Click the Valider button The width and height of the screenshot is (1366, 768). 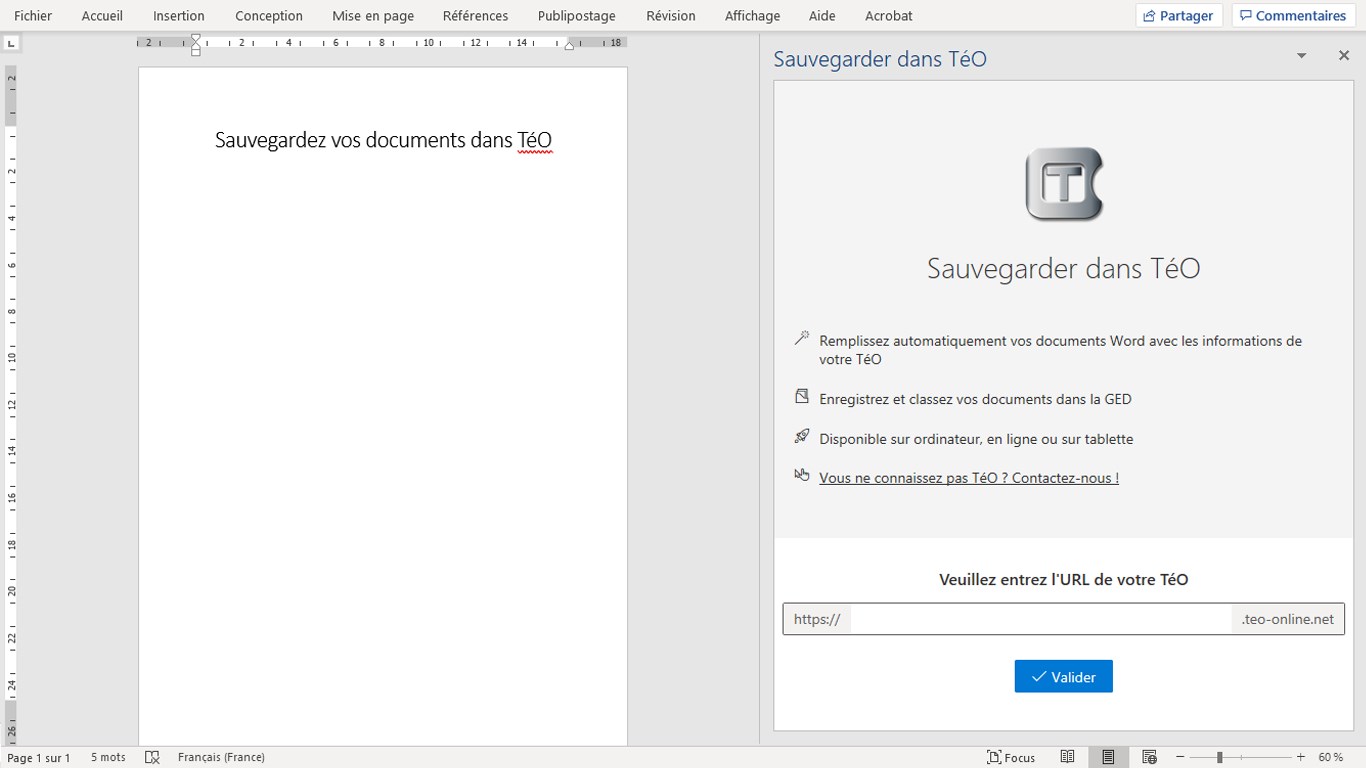(1063, 677)
